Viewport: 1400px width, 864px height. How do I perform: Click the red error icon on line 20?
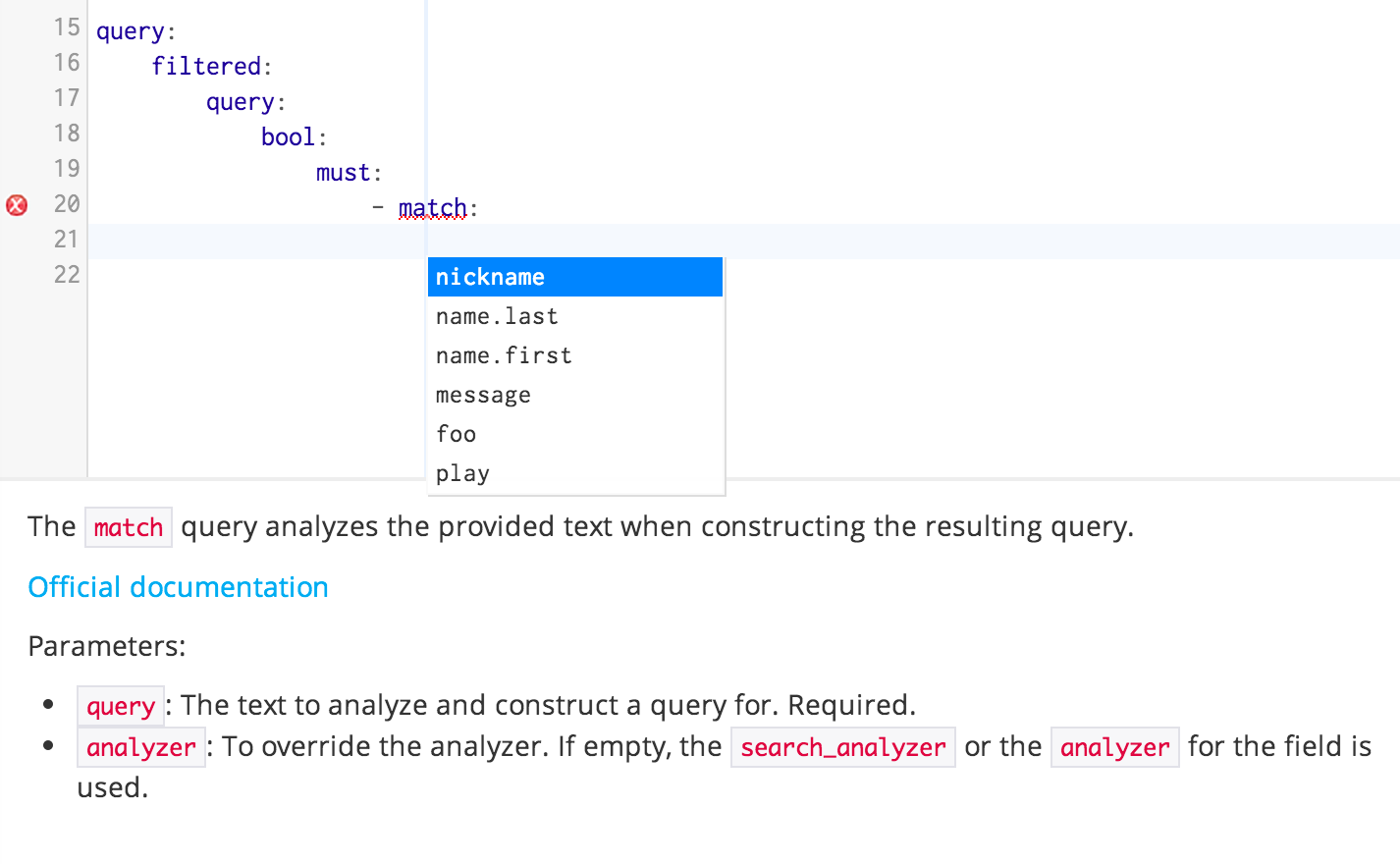pyautogui.click(x=16, y=204)
